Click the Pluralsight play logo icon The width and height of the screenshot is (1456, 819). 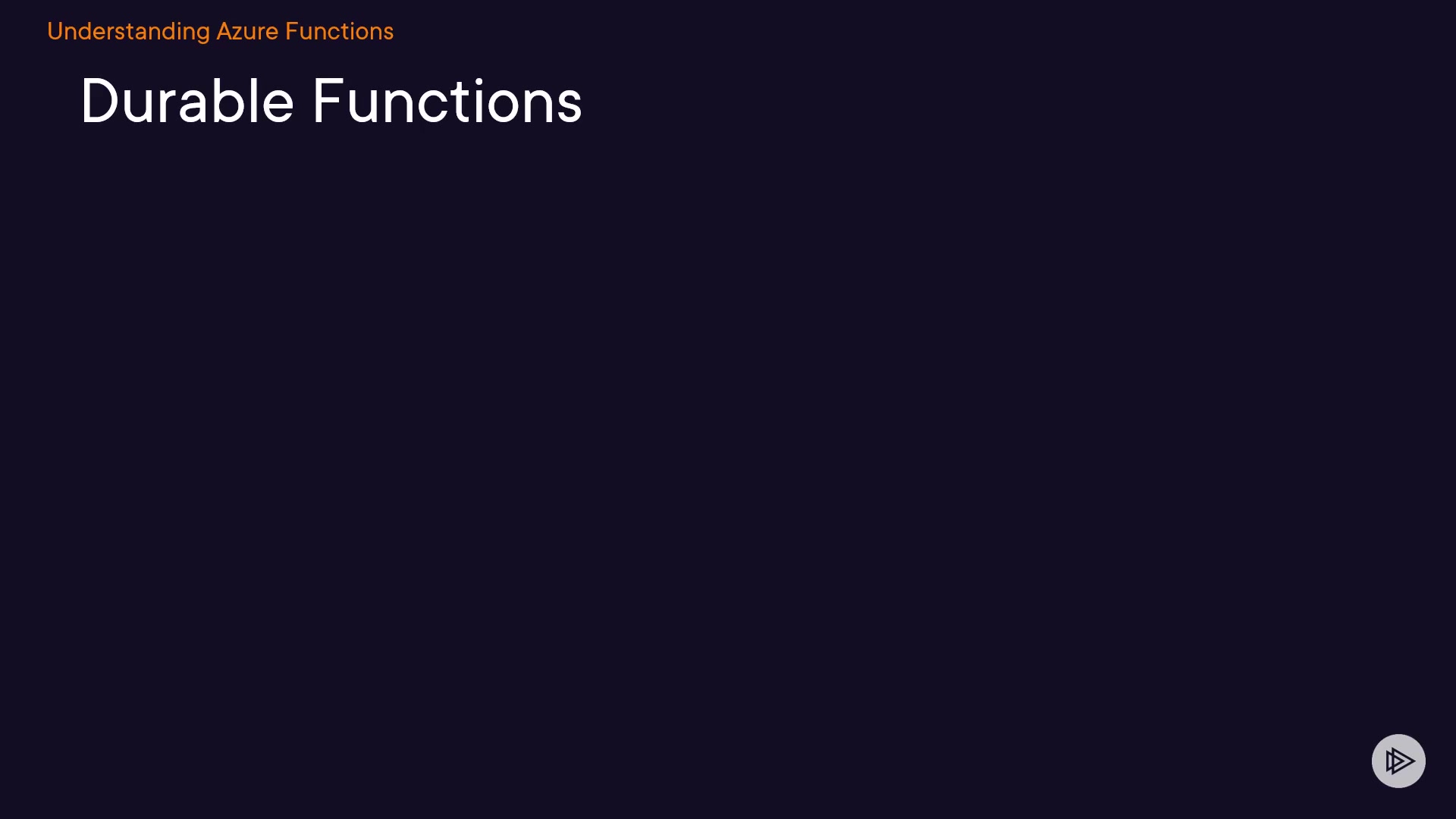(x=1398, y=761)
